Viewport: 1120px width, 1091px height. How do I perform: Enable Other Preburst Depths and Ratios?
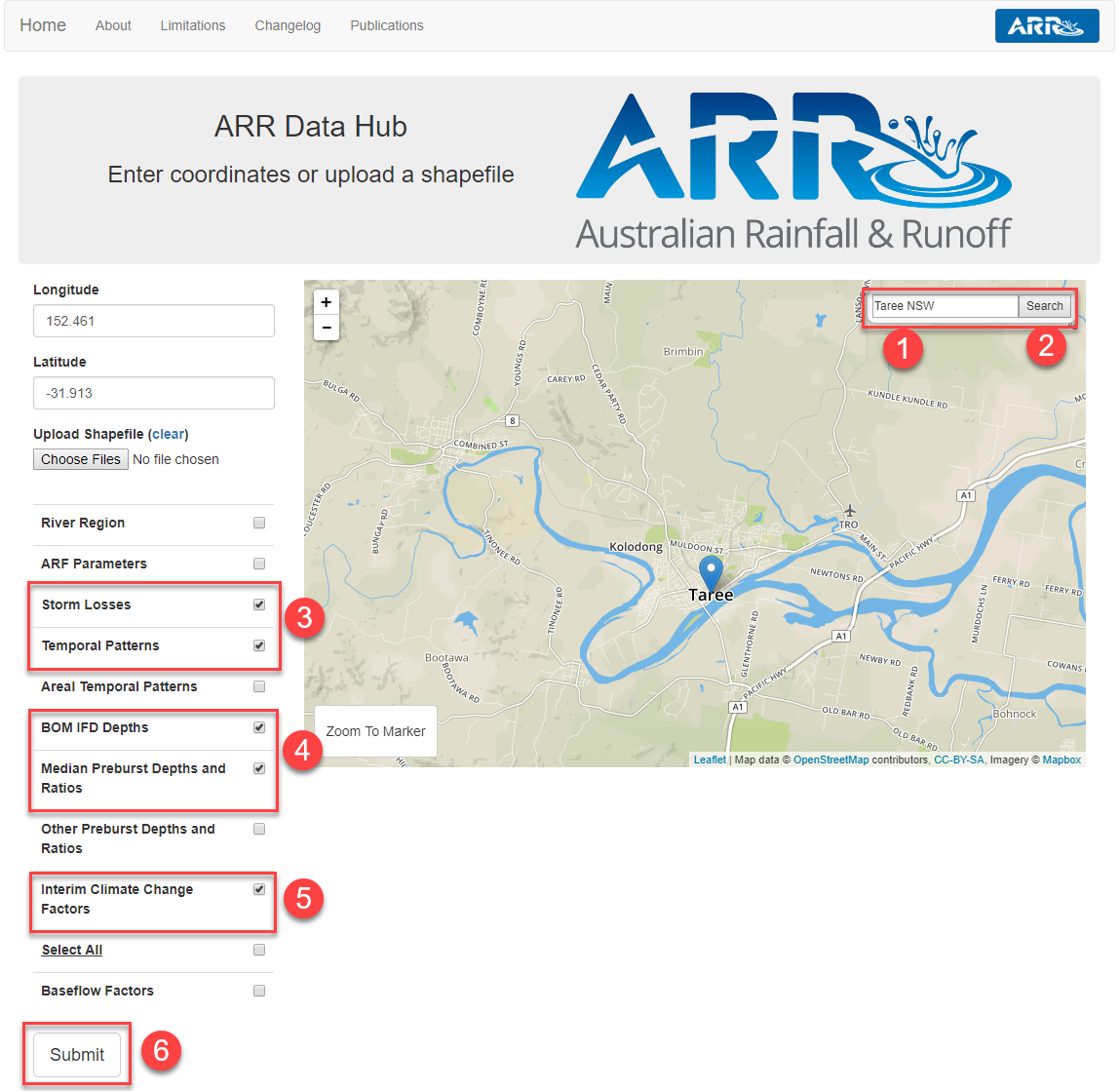[x=259, y=829]
